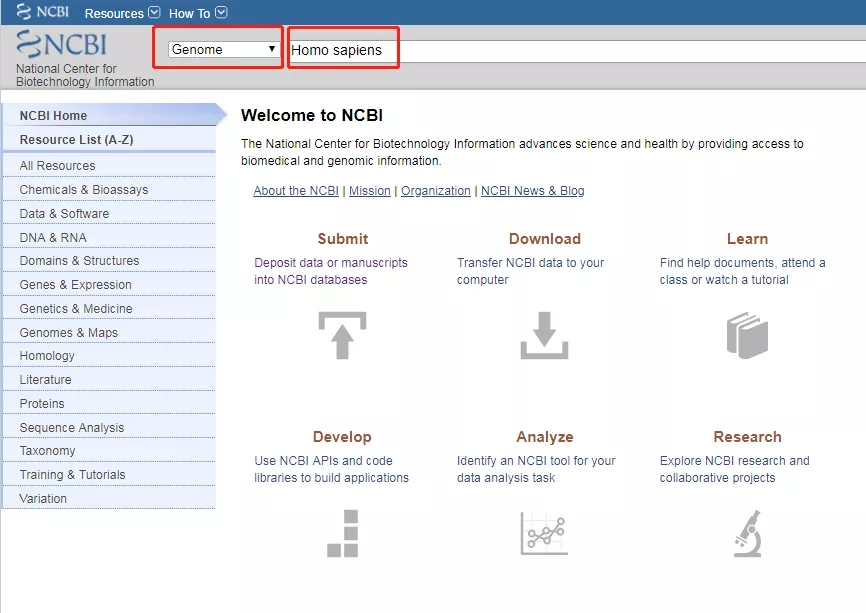The height and width of the screenshot is (613, 866).
Task: Click the Analyze chart icon
Action: point(545,533)
